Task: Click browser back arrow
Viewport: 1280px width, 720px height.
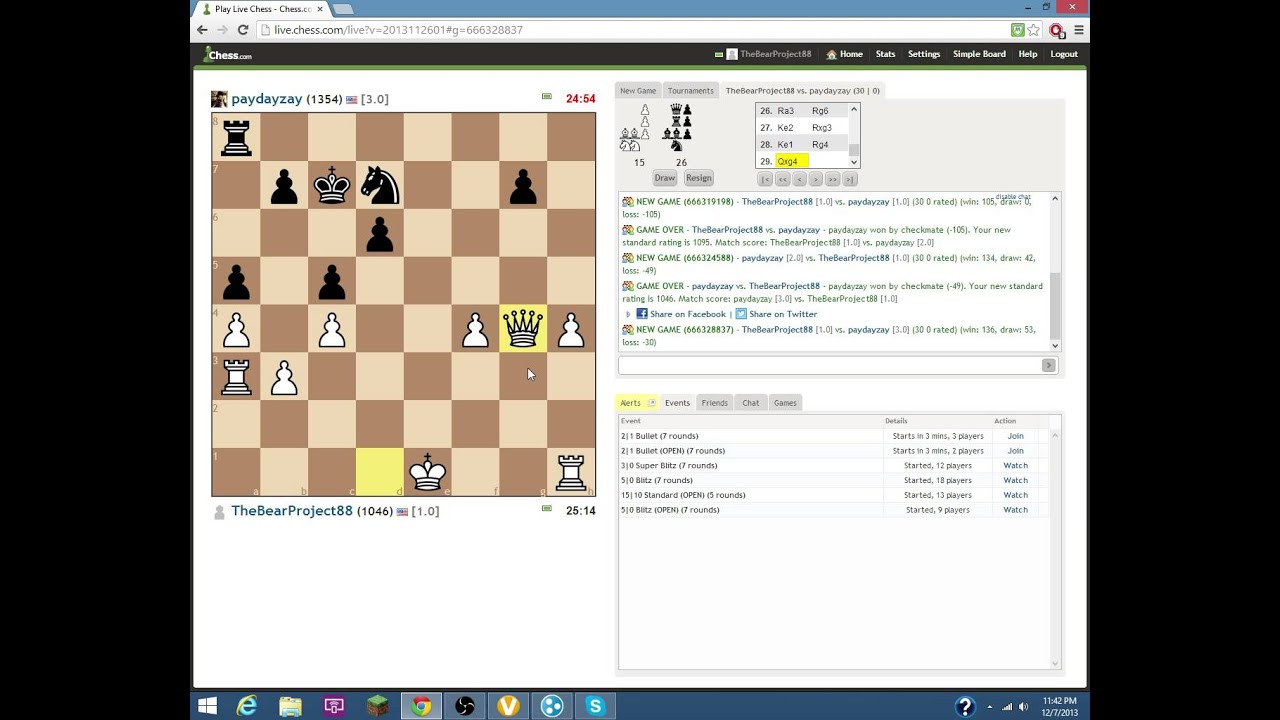Action: pyautogui.click(x=202, y=30)
